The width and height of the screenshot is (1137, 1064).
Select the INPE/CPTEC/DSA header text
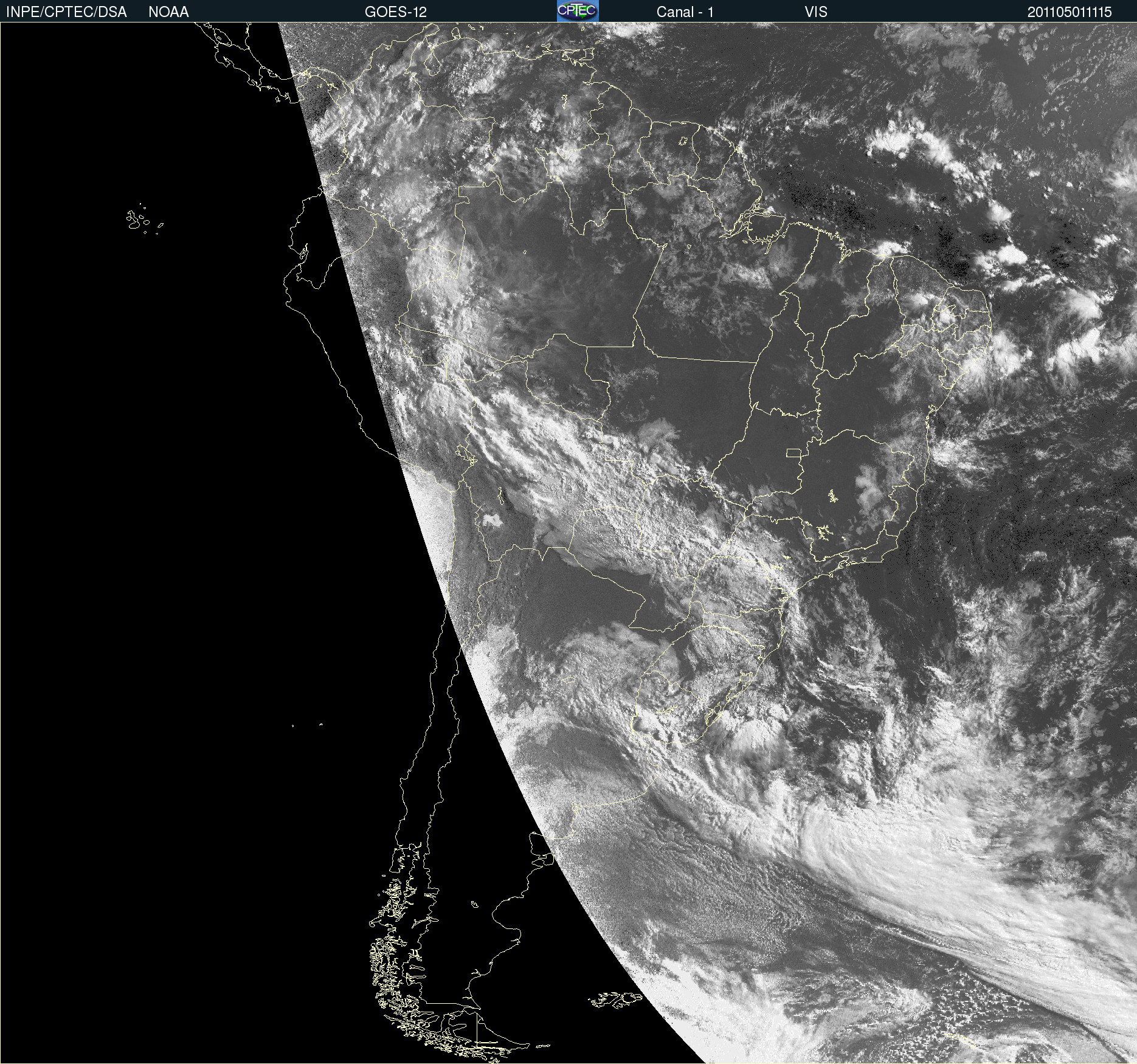tap(66, 12)
